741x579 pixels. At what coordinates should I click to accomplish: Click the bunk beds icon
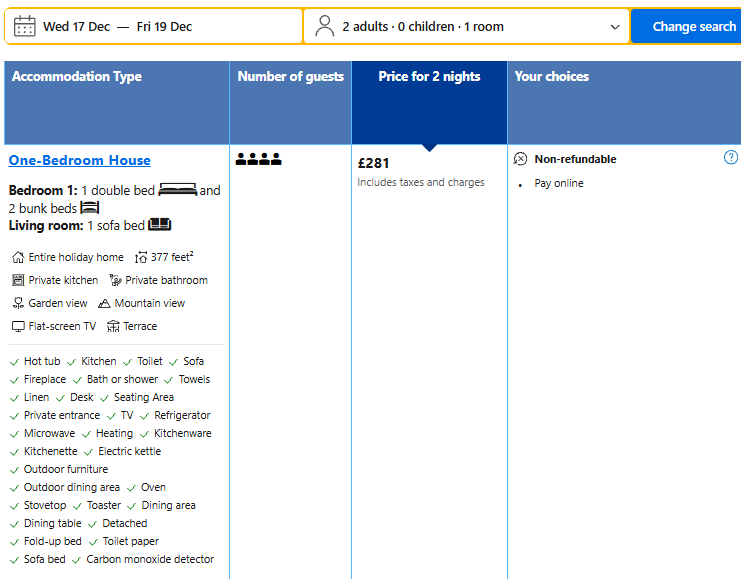point(90,208)
